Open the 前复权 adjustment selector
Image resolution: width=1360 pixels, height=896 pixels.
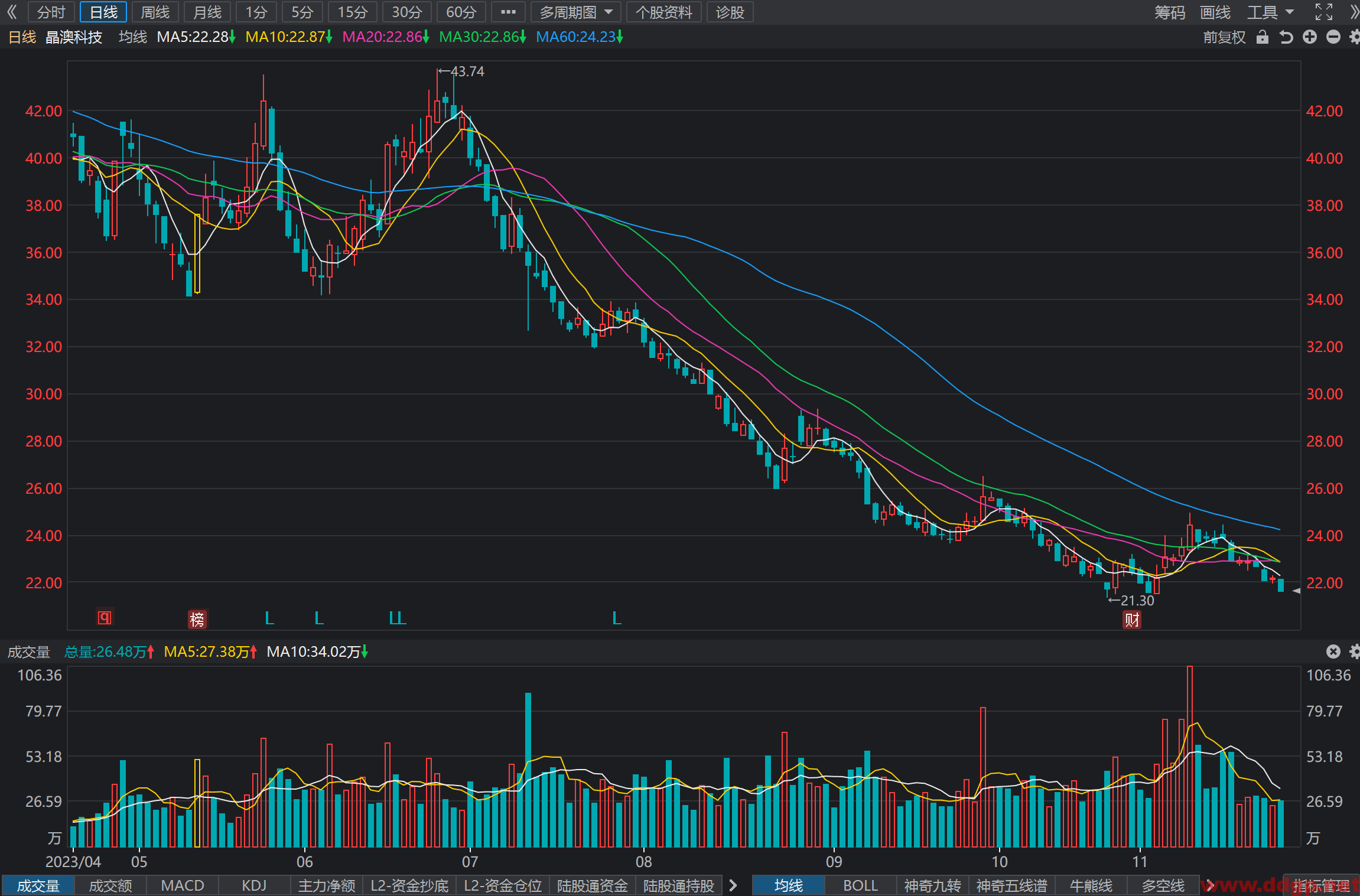click(1224, 37)
